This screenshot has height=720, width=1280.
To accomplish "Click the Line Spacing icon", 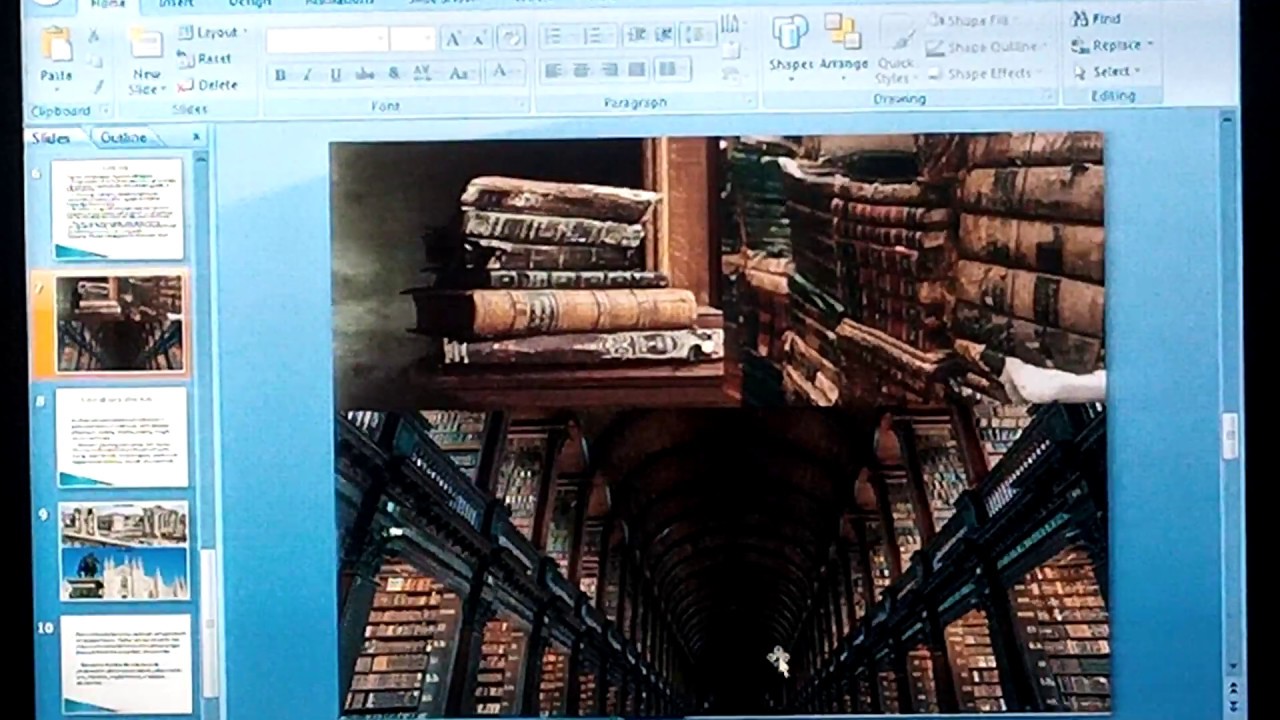I will [x=698, y=35].
